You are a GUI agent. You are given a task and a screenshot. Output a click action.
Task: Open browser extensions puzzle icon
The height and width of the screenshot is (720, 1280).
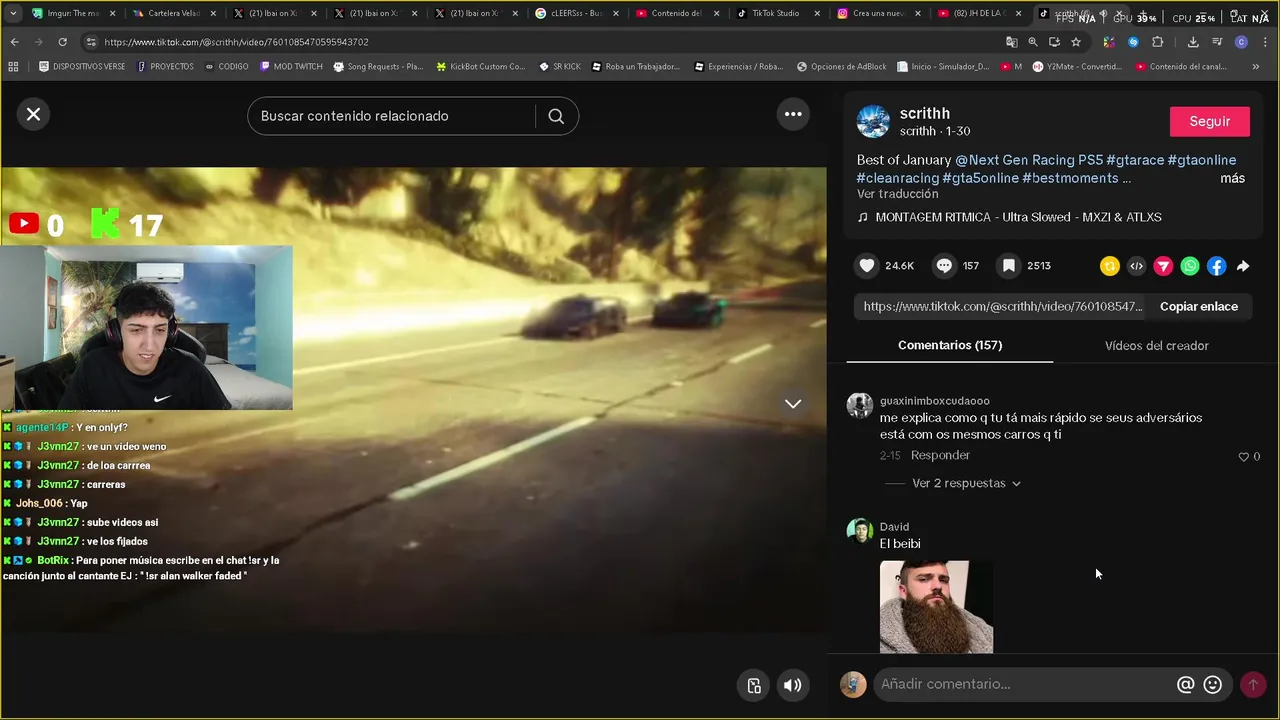coord(1158,42)
